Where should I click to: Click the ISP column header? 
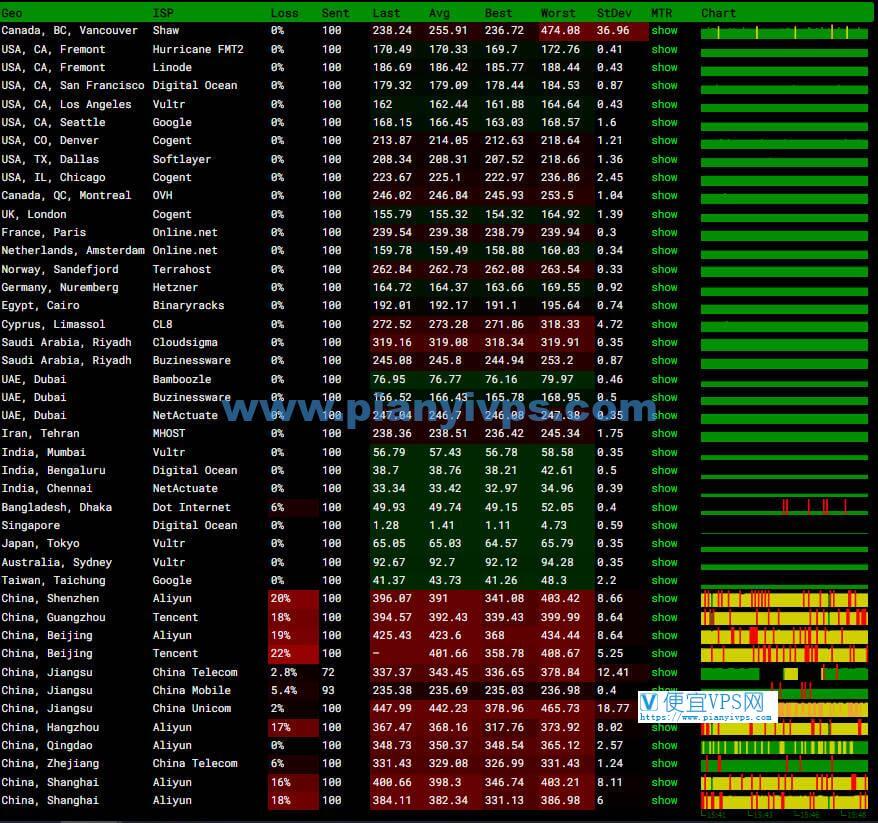pyautogui.click(x=163, y=13)
